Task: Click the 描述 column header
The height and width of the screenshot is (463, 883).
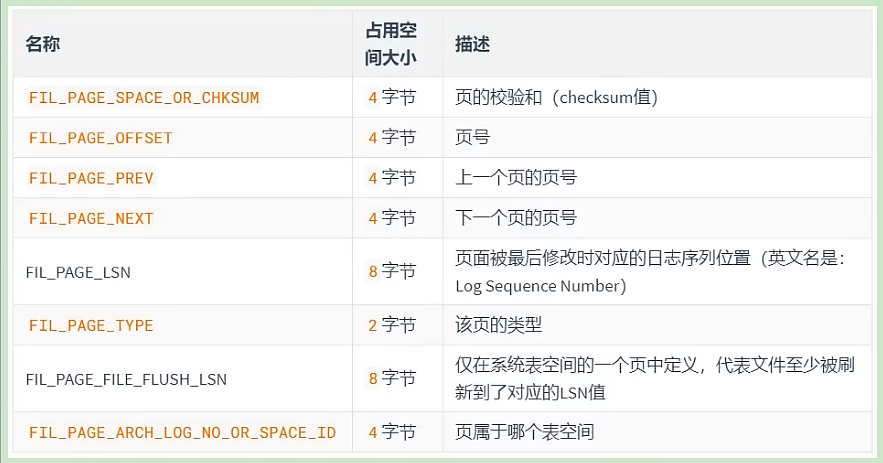Action: [472, 44]
